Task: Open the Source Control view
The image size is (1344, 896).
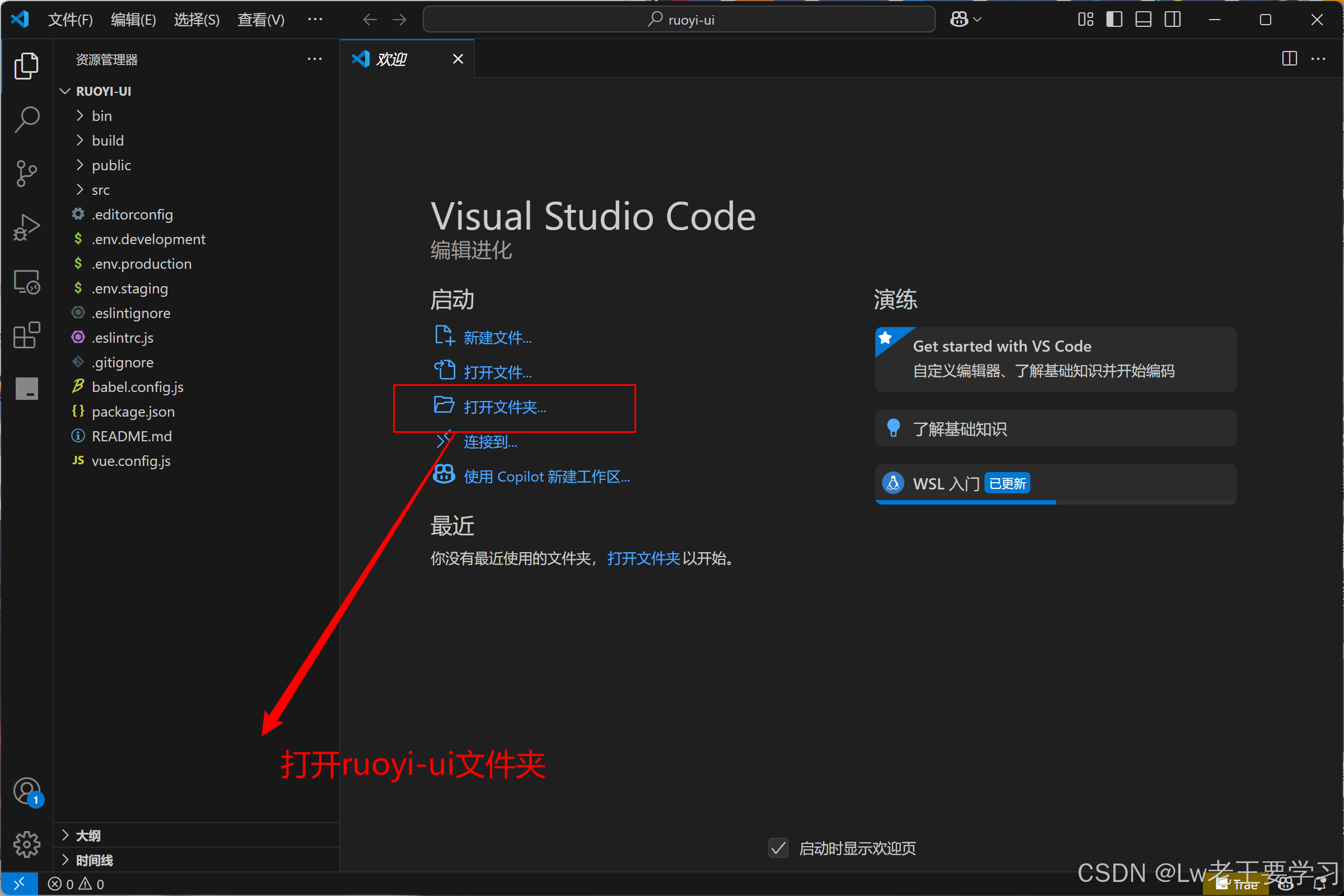Action: pos(26,173)
